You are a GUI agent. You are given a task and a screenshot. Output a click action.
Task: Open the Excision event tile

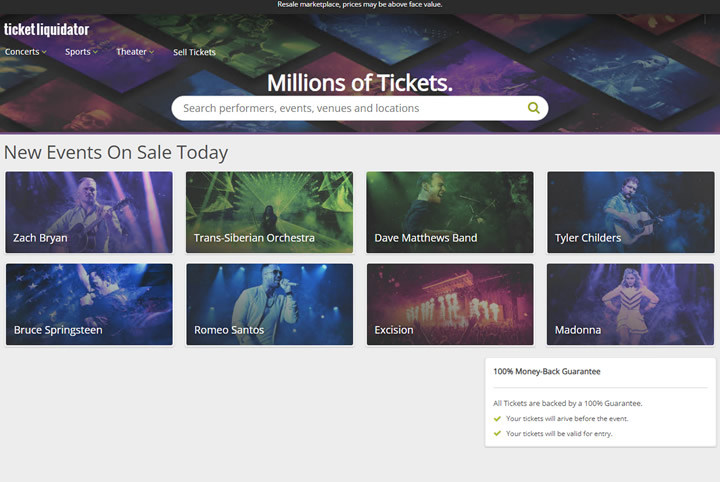pyautogui.click(x=450, y=304)
